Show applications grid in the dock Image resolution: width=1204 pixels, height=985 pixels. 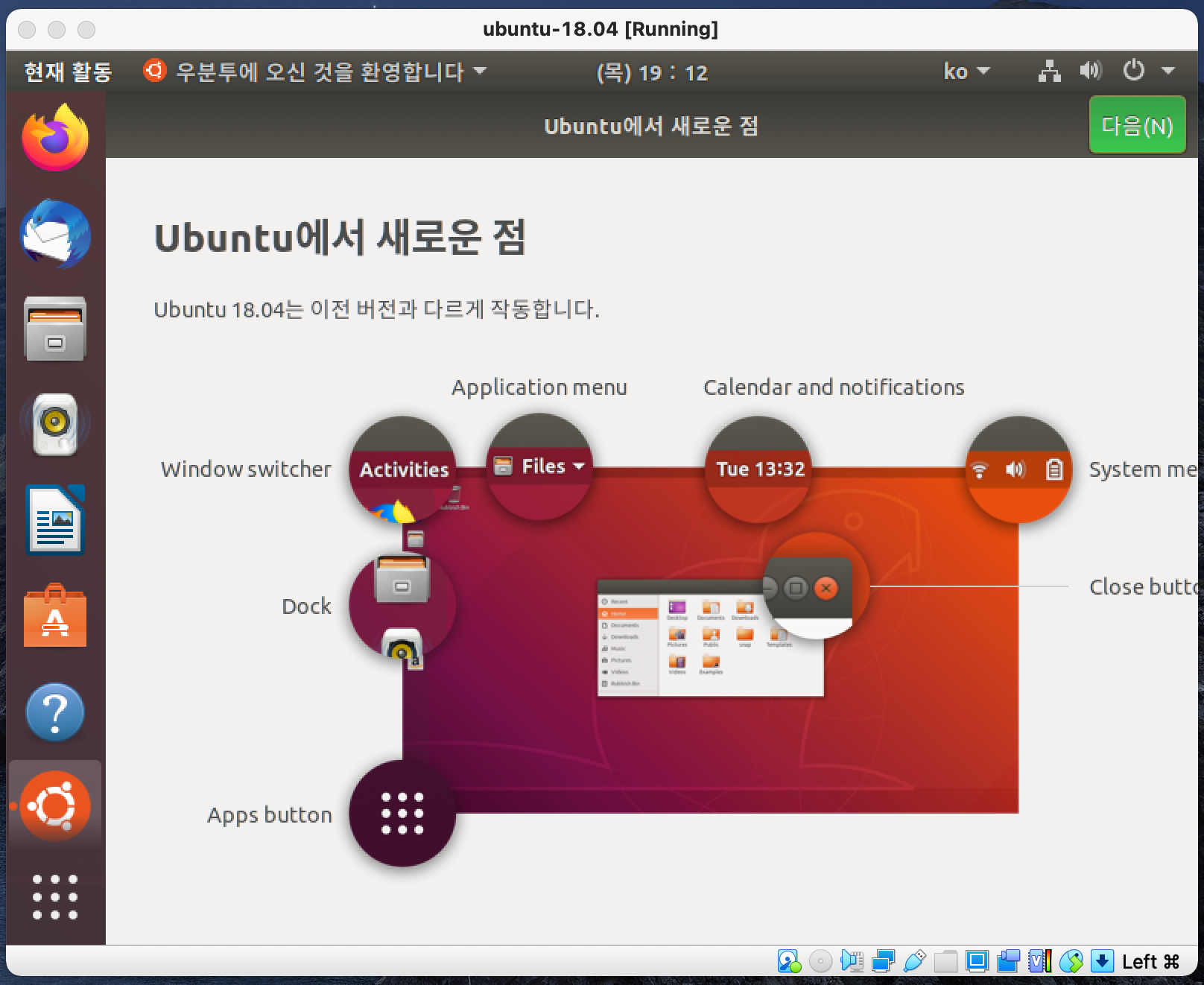(55, 897)
